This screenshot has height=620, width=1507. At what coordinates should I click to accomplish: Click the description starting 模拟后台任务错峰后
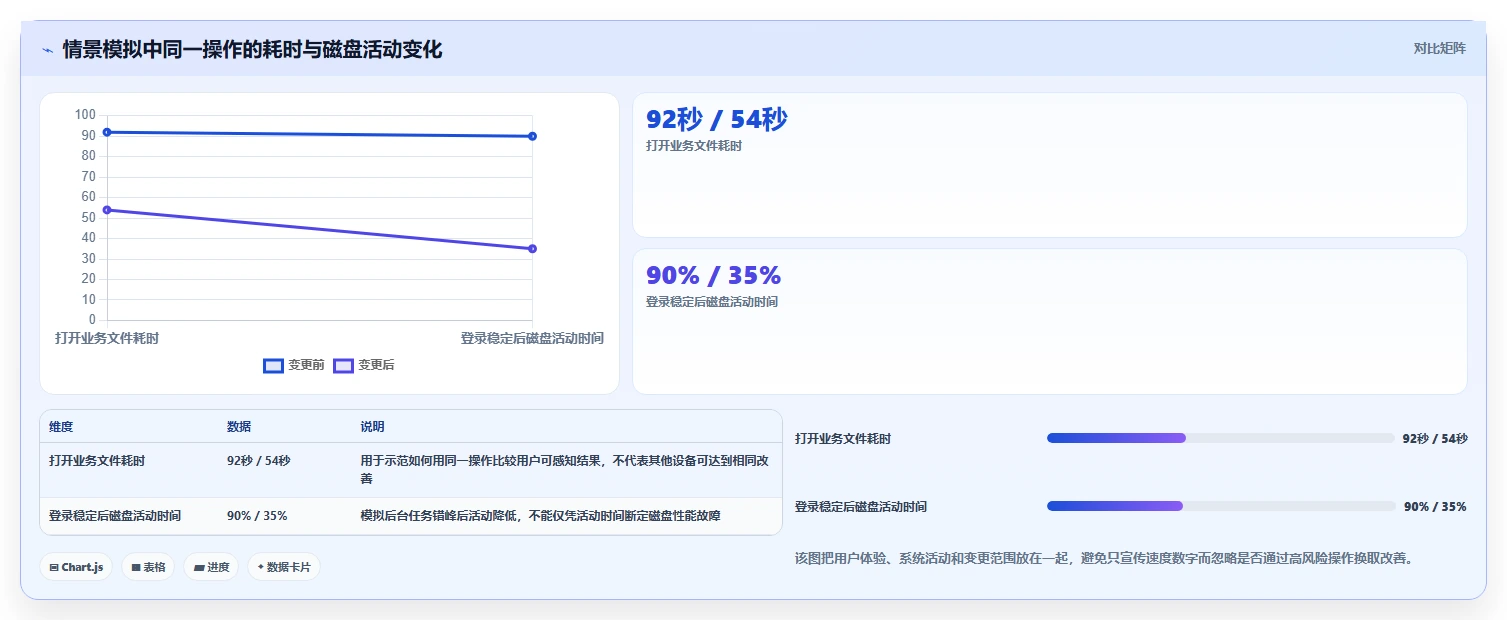540,516
